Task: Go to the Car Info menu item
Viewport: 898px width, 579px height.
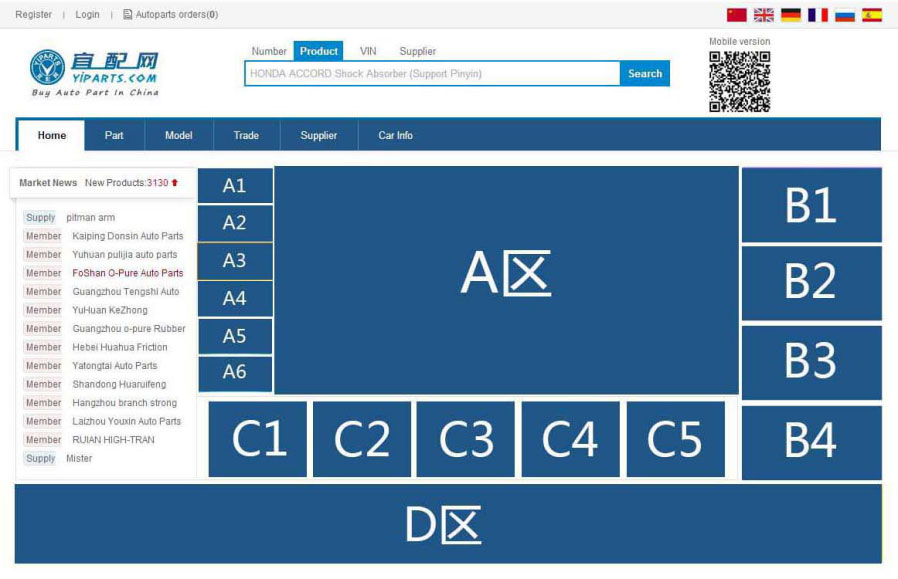Action: tap(395, 135)
